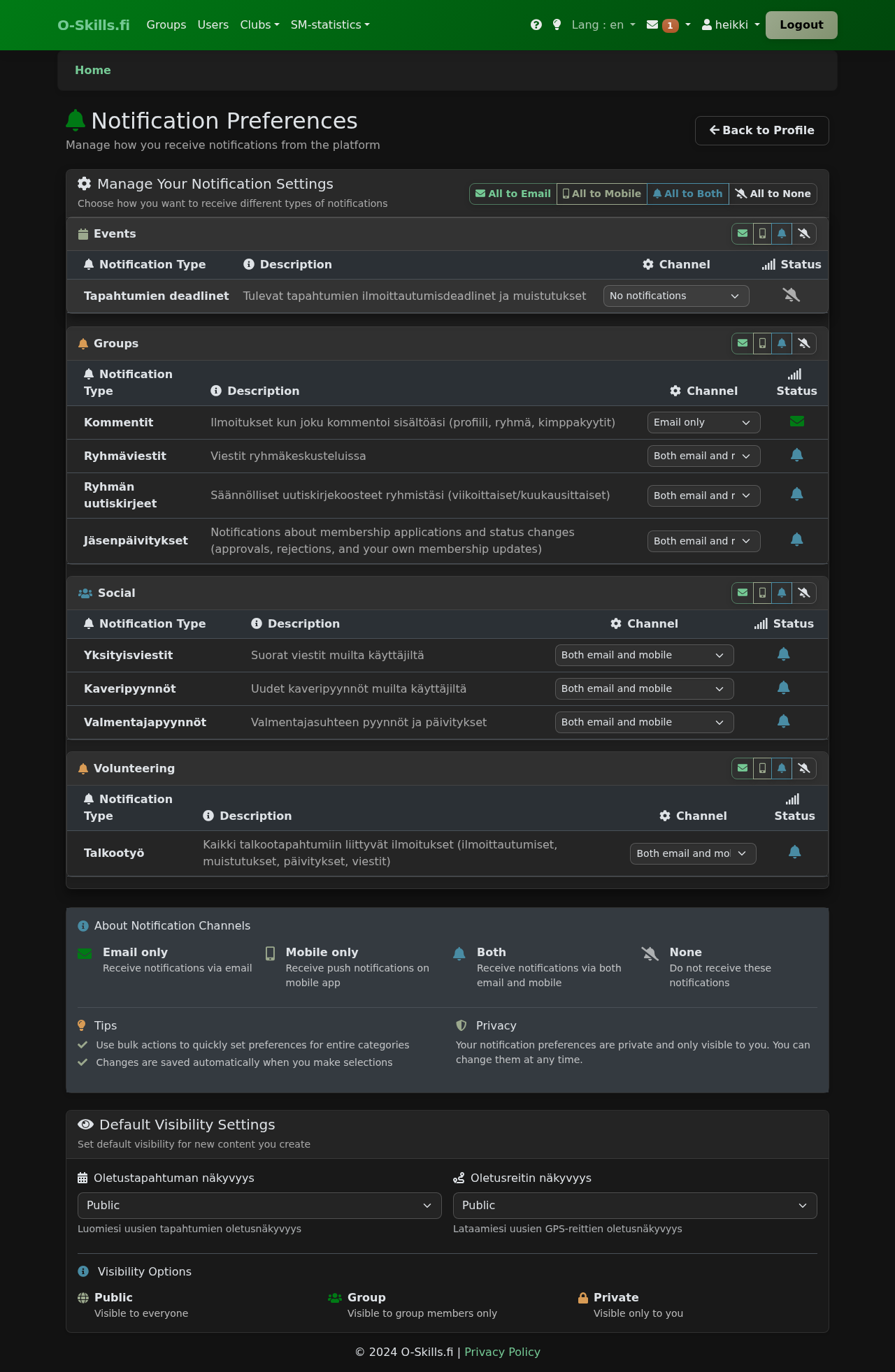Click Back to Profile button
Image resolution: width=895 pixels, height=1372 pixels.
pyautogui.click(x=762, y=131)
